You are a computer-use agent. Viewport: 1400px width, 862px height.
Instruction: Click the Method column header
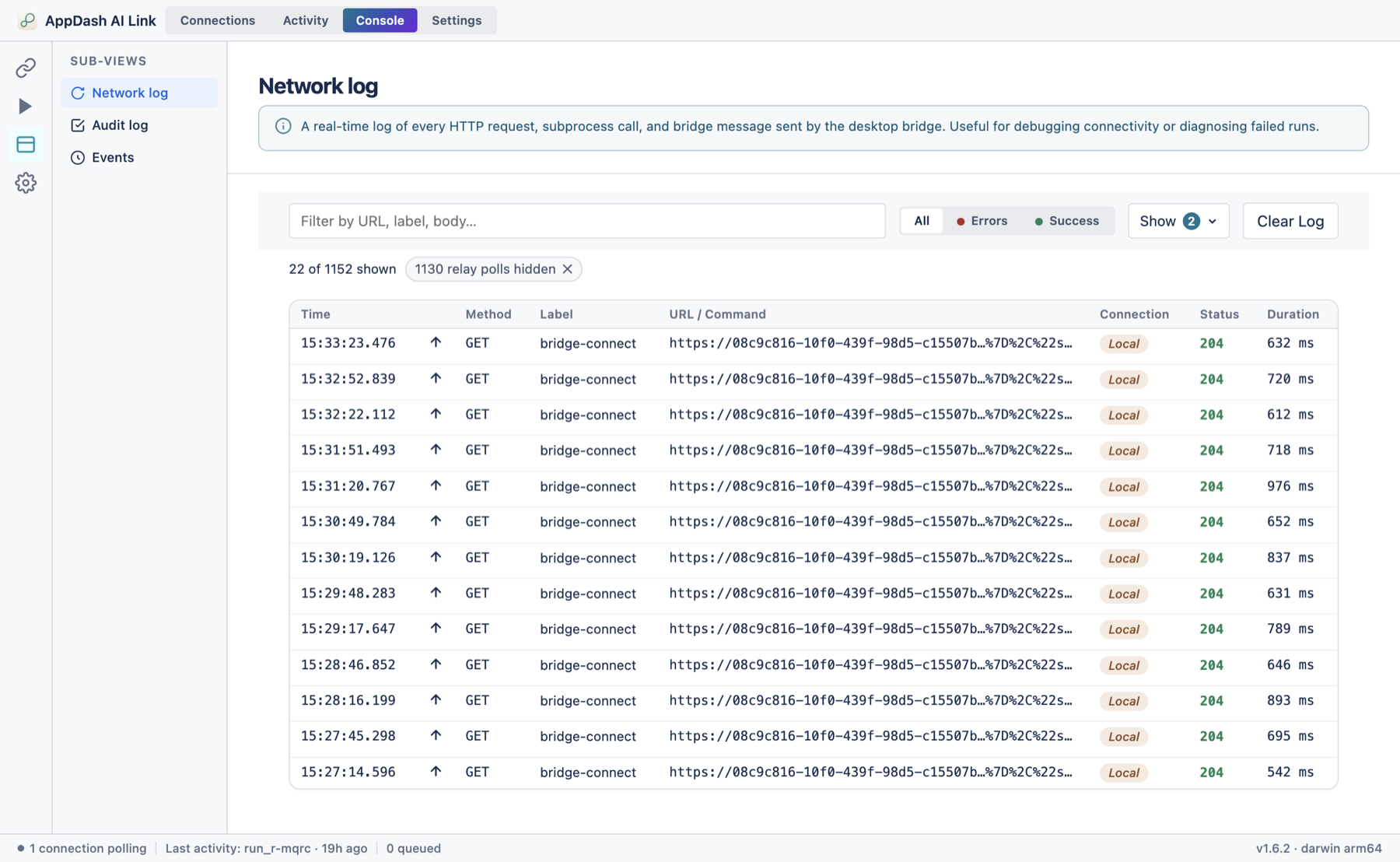(x=488, y=314)
